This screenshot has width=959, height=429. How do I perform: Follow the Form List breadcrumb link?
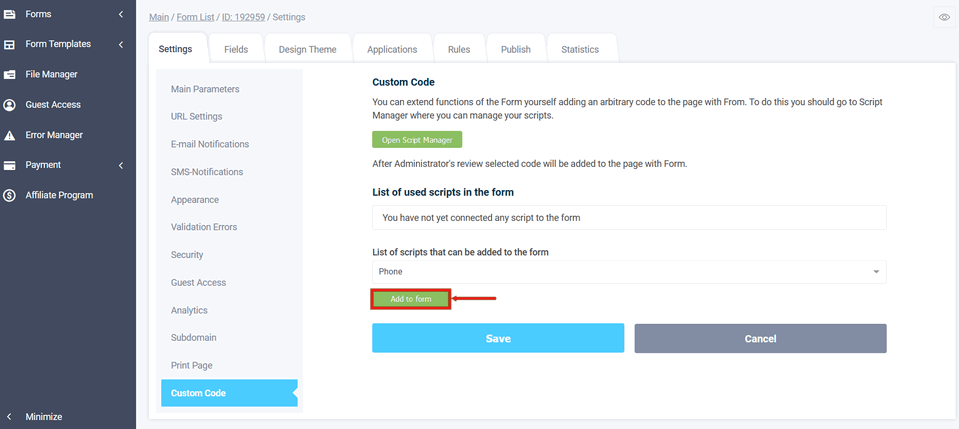pyautogui.click(x=196, y=17)
